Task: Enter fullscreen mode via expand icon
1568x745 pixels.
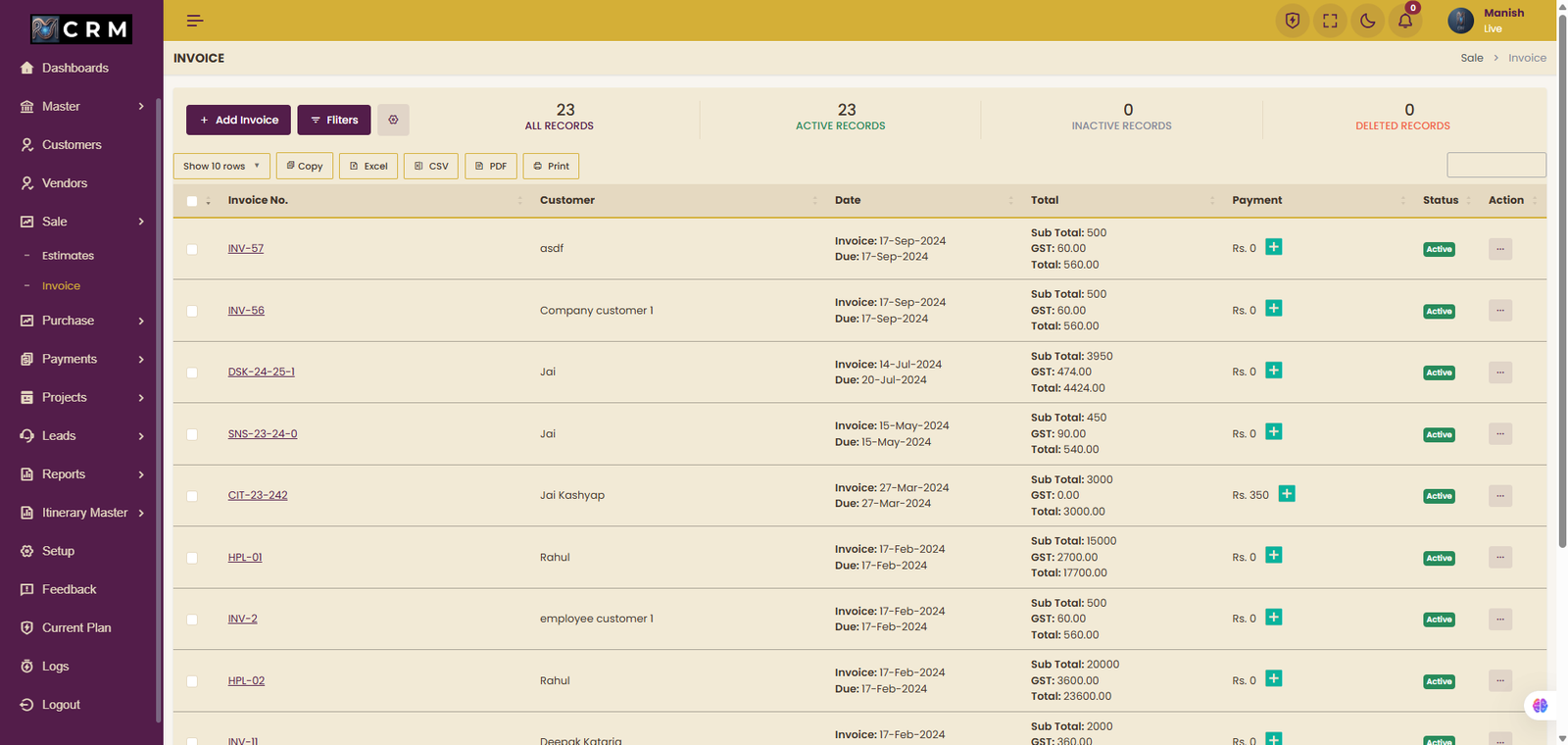Action: [x=1330, y=21]
